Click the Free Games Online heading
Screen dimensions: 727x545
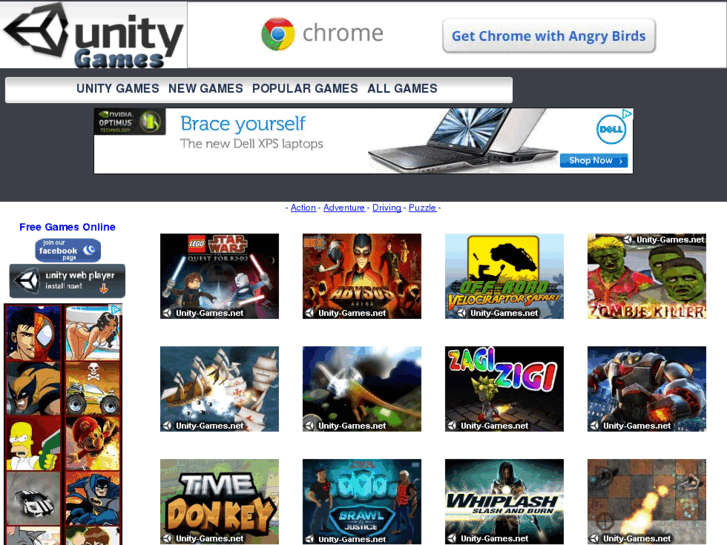tap(67, 227)
